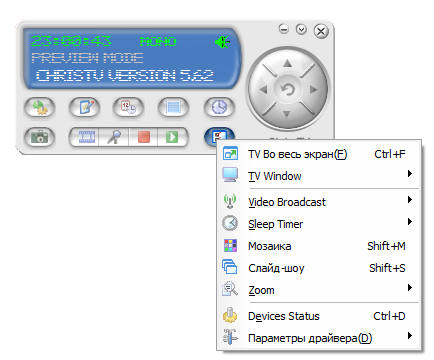The width and height of the screenshot is (434, 360).
Task: Open the settings button with green and gold gears
Action: pyautogui.click(x=40, y=107)
